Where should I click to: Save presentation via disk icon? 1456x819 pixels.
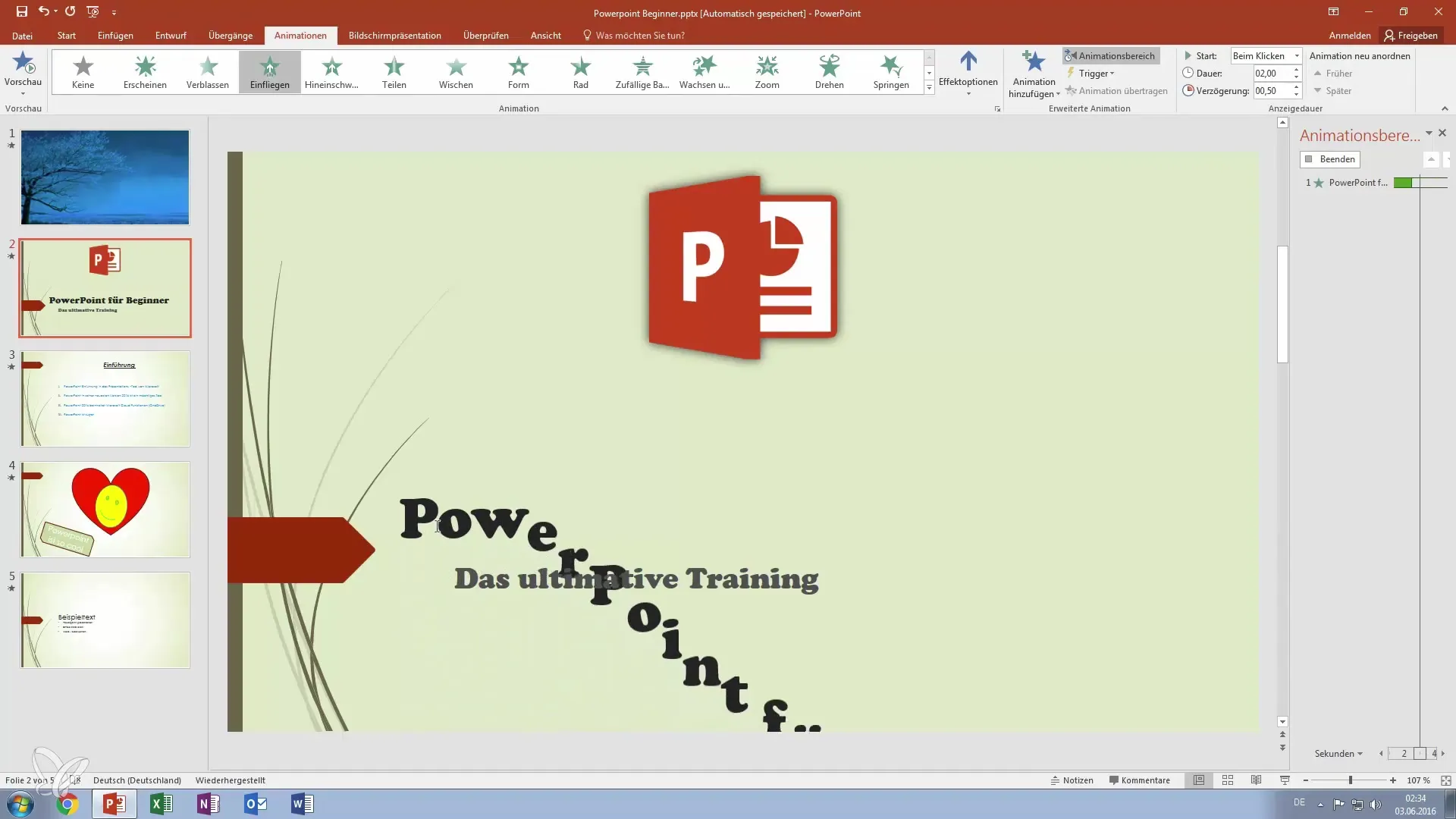22,11
